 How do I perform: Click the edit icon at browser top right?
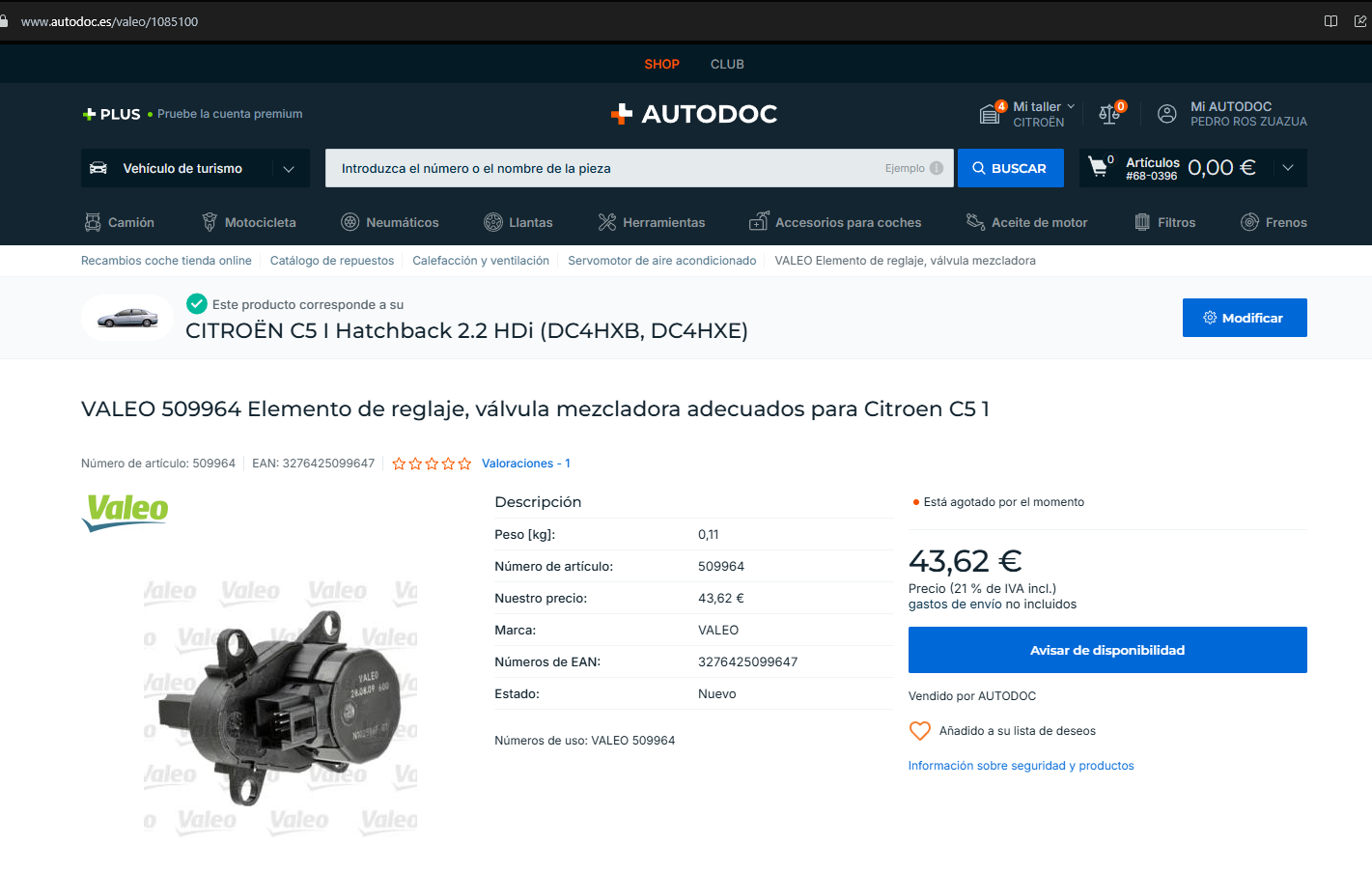point(1360,21)
